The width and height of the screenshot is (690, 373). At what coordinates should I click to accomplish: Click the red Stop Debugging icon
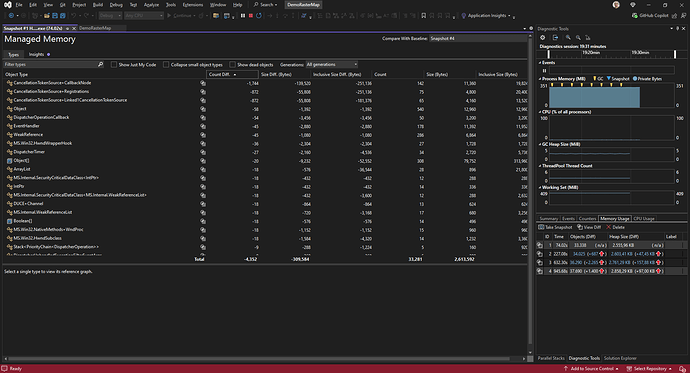click(x=251, y=15)
